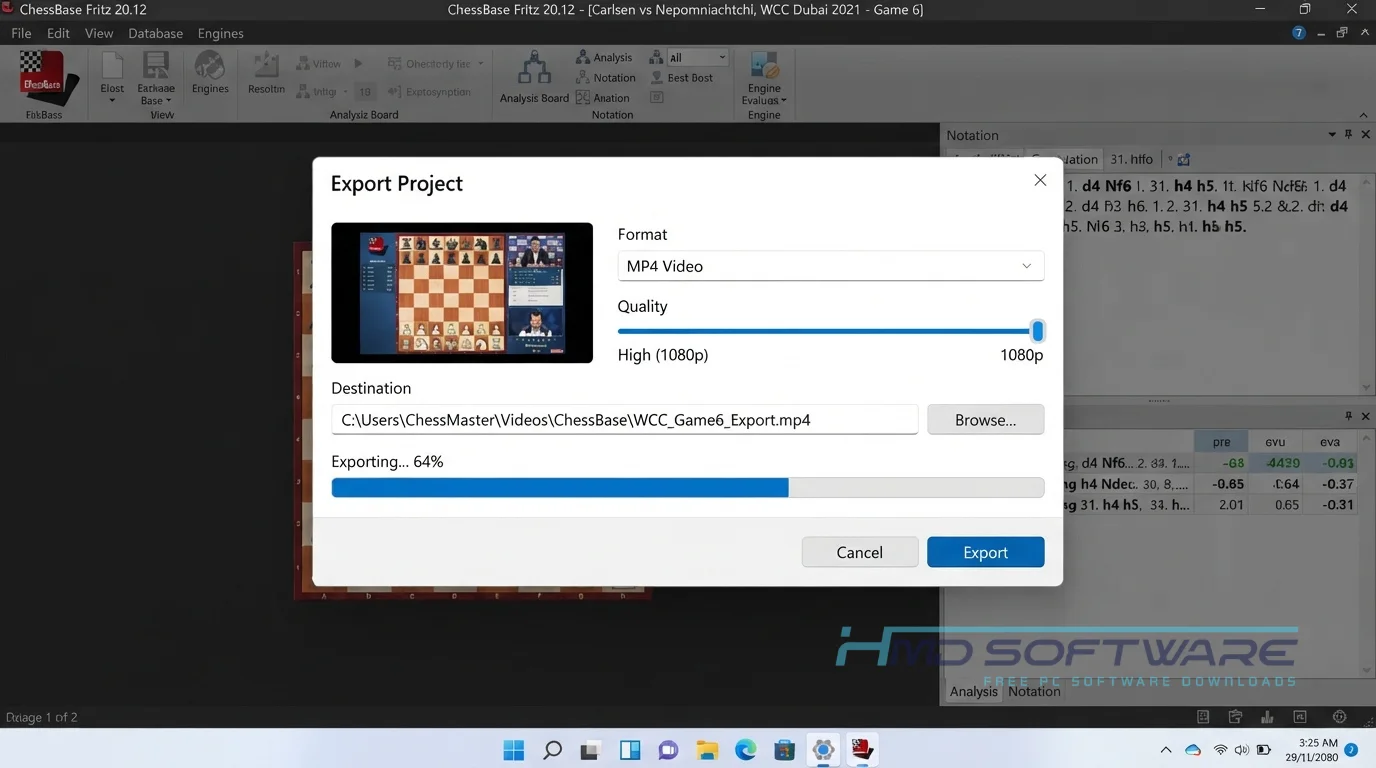Screen dimensions: 1376x768
Task: Collapse the ribbon with the chevron
Action: 1364,115
